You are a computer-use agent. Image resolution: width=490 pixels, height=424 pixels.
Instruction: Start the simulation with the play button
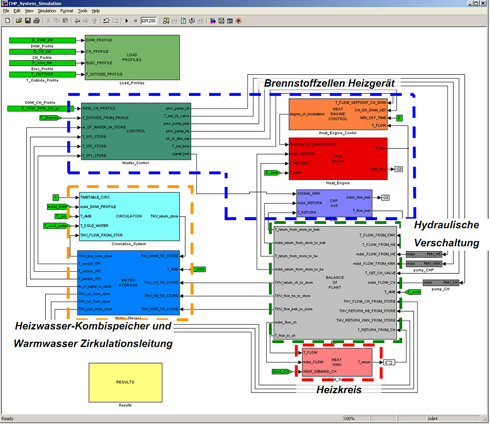[x=127, y=21]
